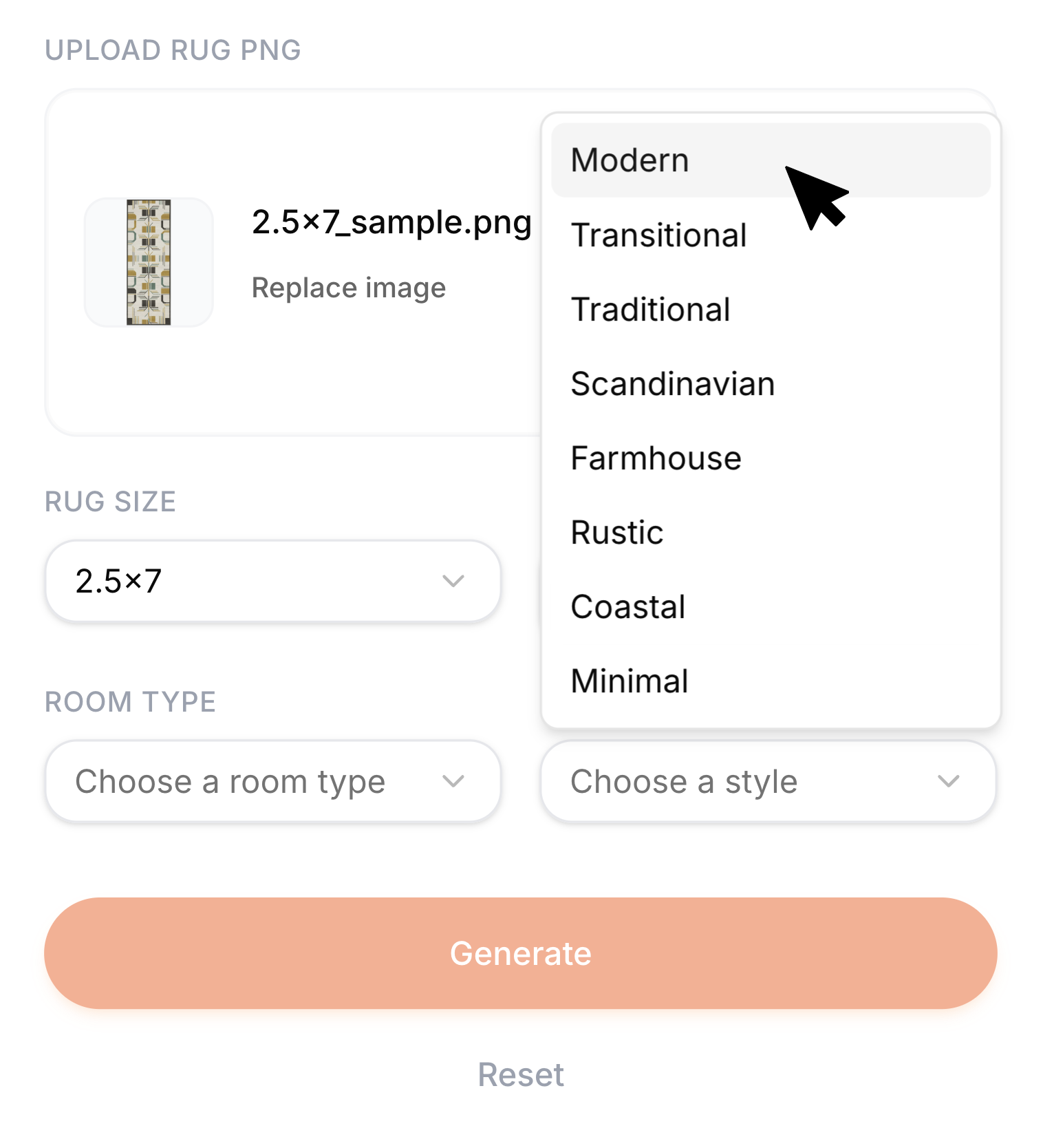1043x1148 pixels.
Task: Choose Transitional from style list
Action: (x=658, y=235)
